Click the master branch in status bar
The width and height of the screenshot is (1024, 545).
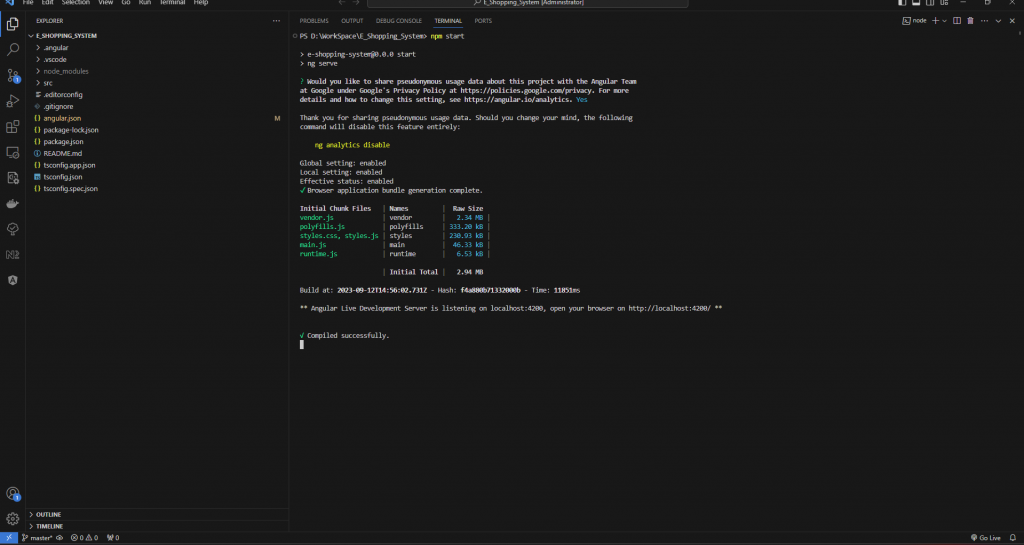pyautogui.click(x=37, y=538)
